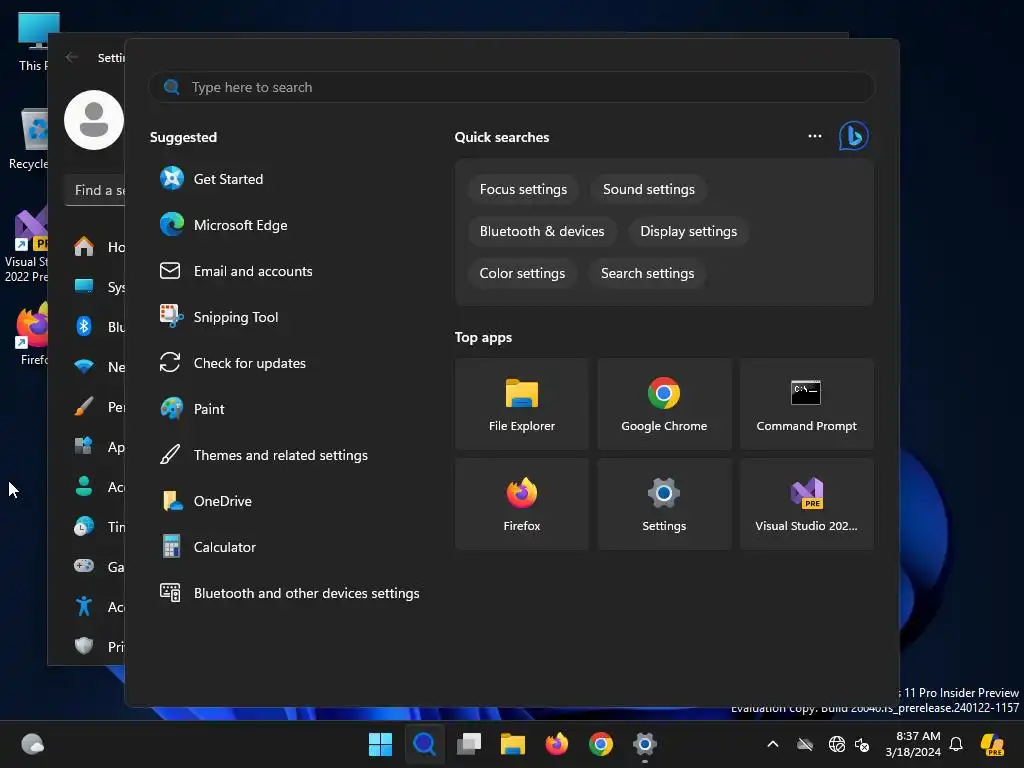
Task: Open Settings tile in Top apps
Action: click(664, 504)
